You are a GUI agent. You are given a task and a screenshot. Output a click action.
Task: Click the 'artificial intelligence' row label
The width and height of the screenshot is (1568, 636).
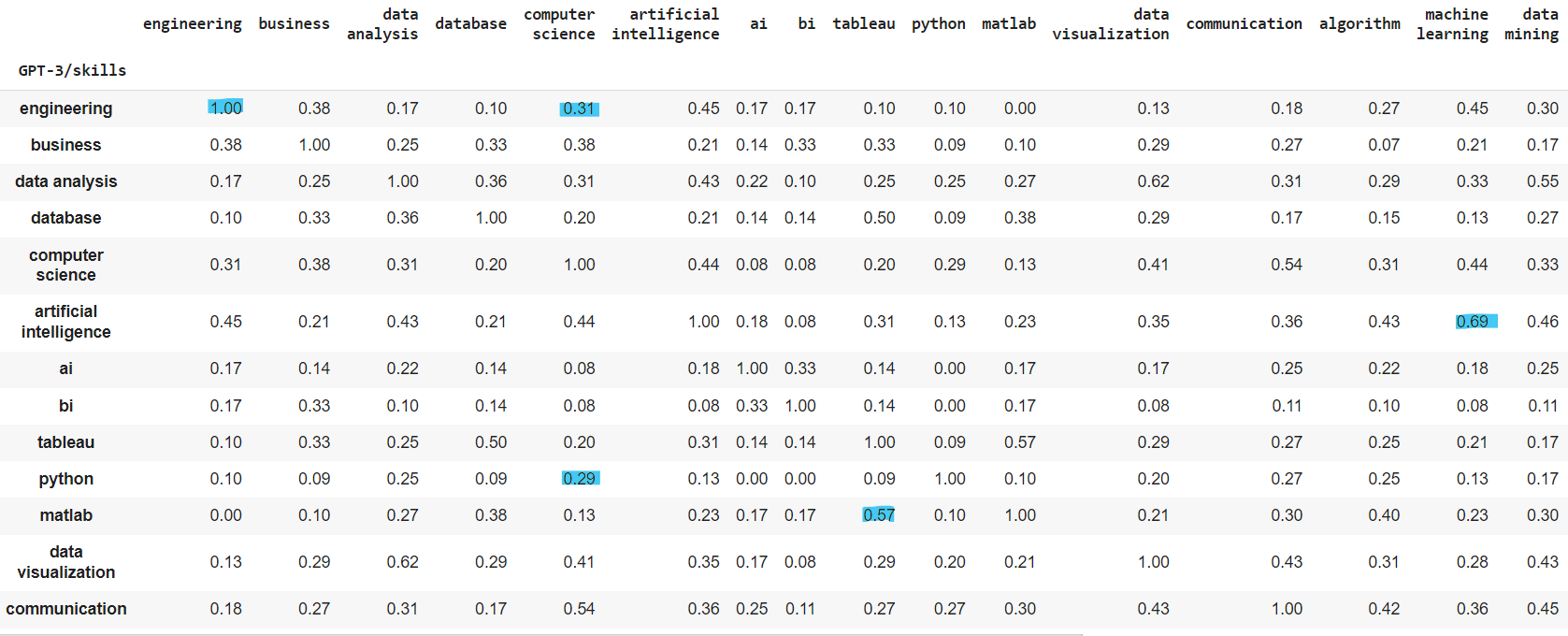pos(65,321)
